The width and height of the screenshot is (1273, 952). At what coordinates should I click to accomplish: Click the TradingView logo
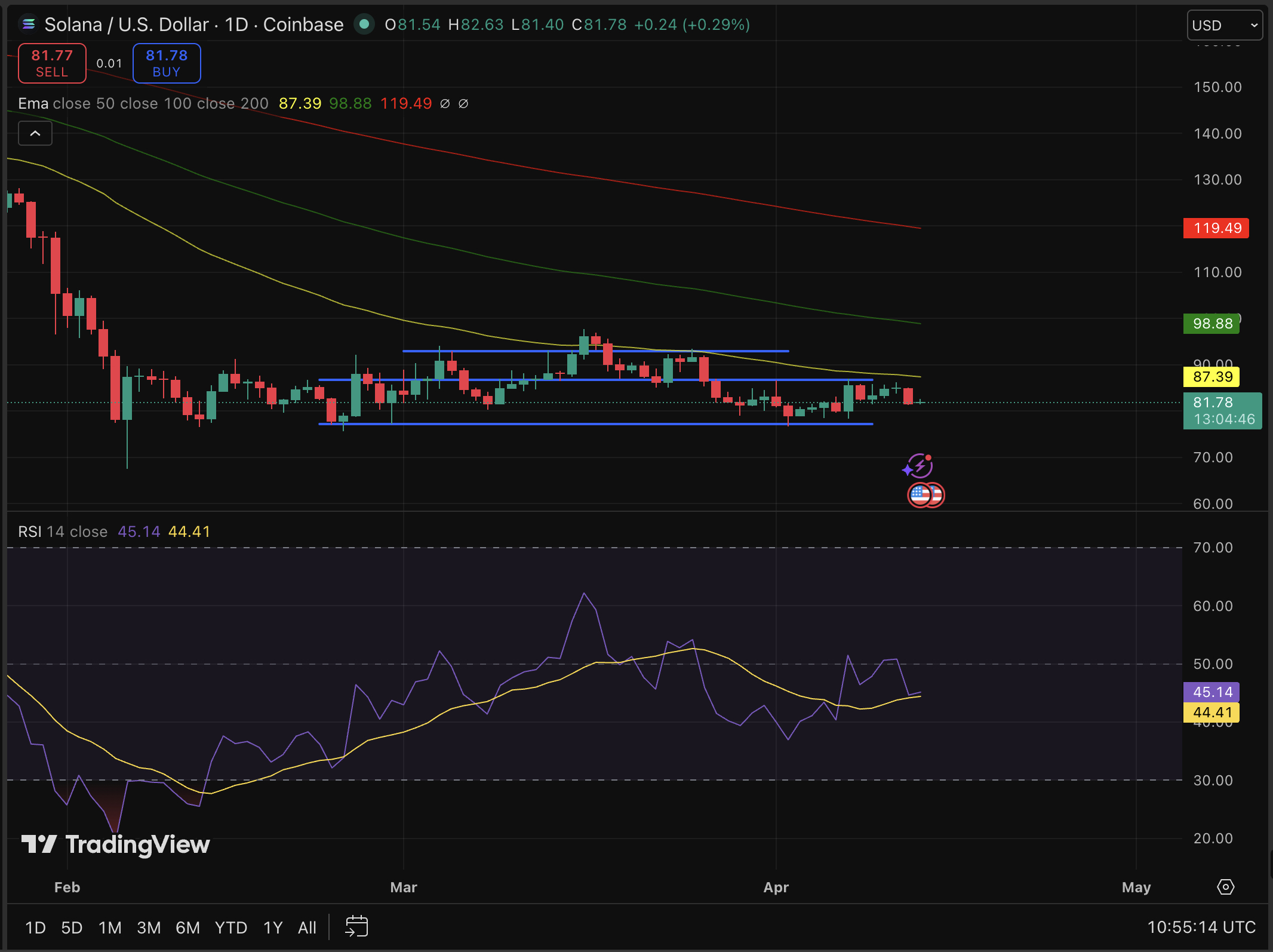click(x=115, y=844)
